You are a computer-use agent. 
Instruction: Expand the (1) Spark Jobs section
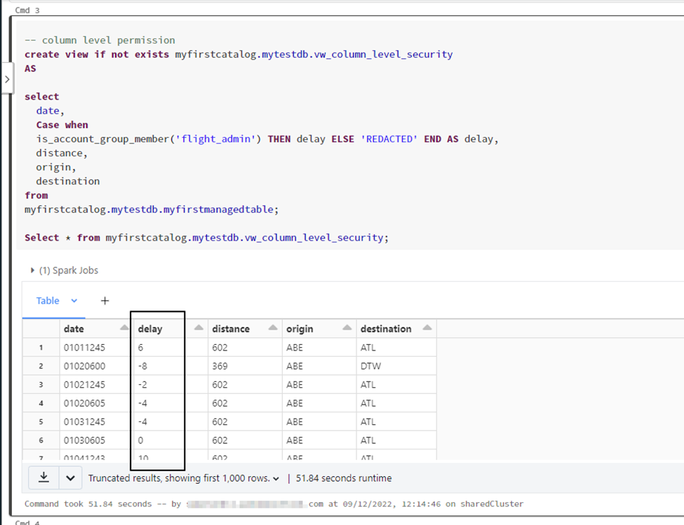64,270
